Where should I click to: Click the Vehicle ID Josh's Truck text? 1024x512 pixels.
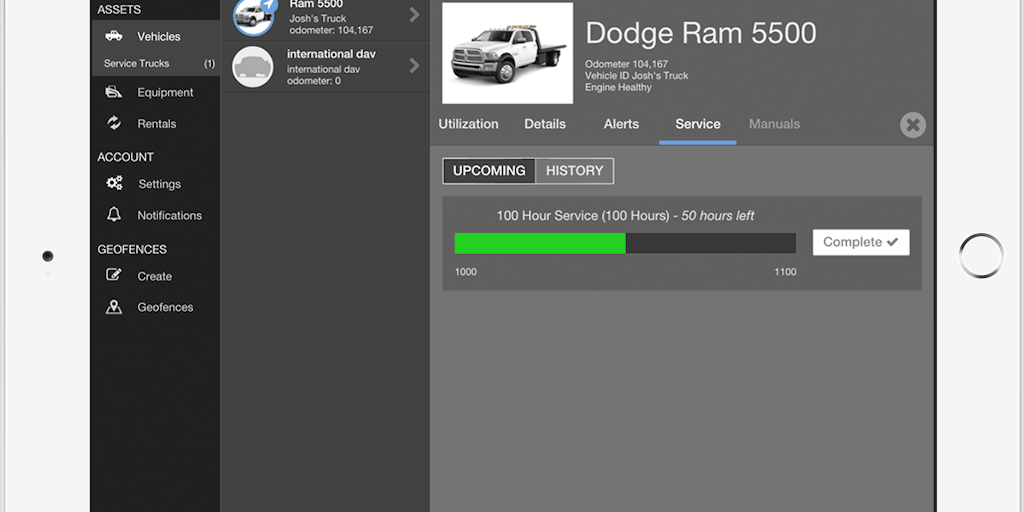point(637,76)
